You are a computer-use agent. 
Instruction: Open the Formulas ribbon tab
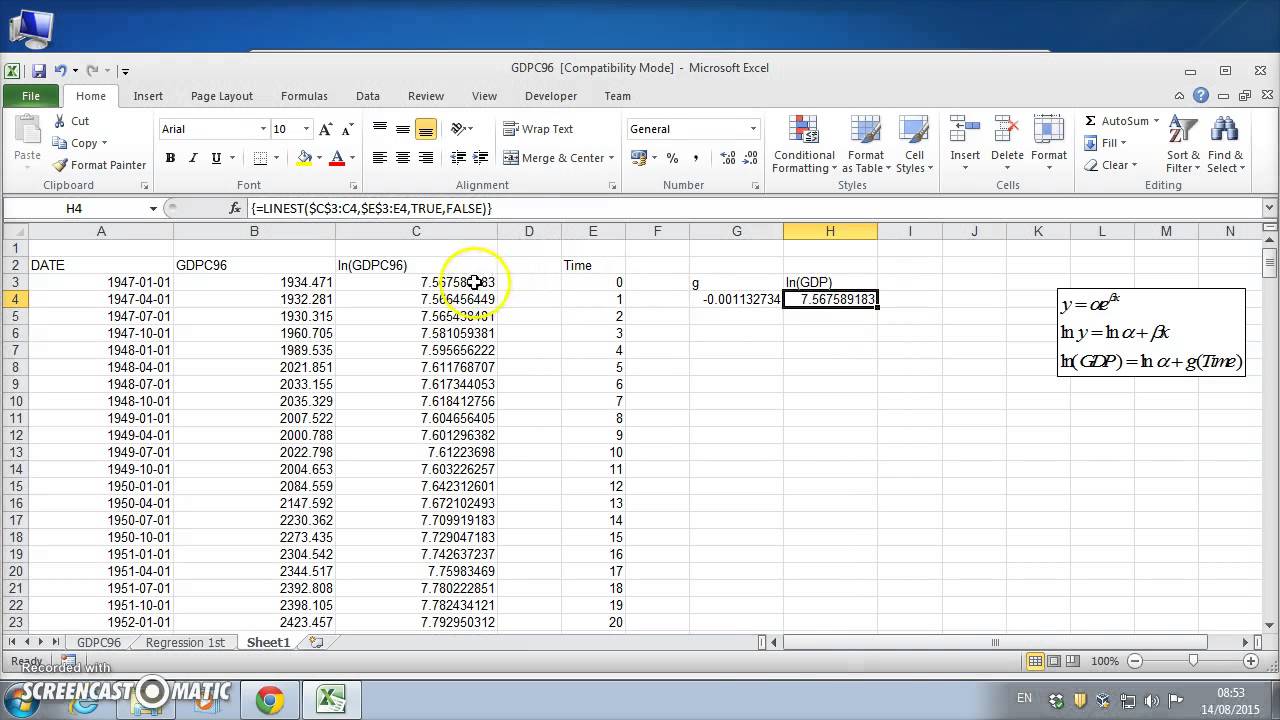[304, 96]
